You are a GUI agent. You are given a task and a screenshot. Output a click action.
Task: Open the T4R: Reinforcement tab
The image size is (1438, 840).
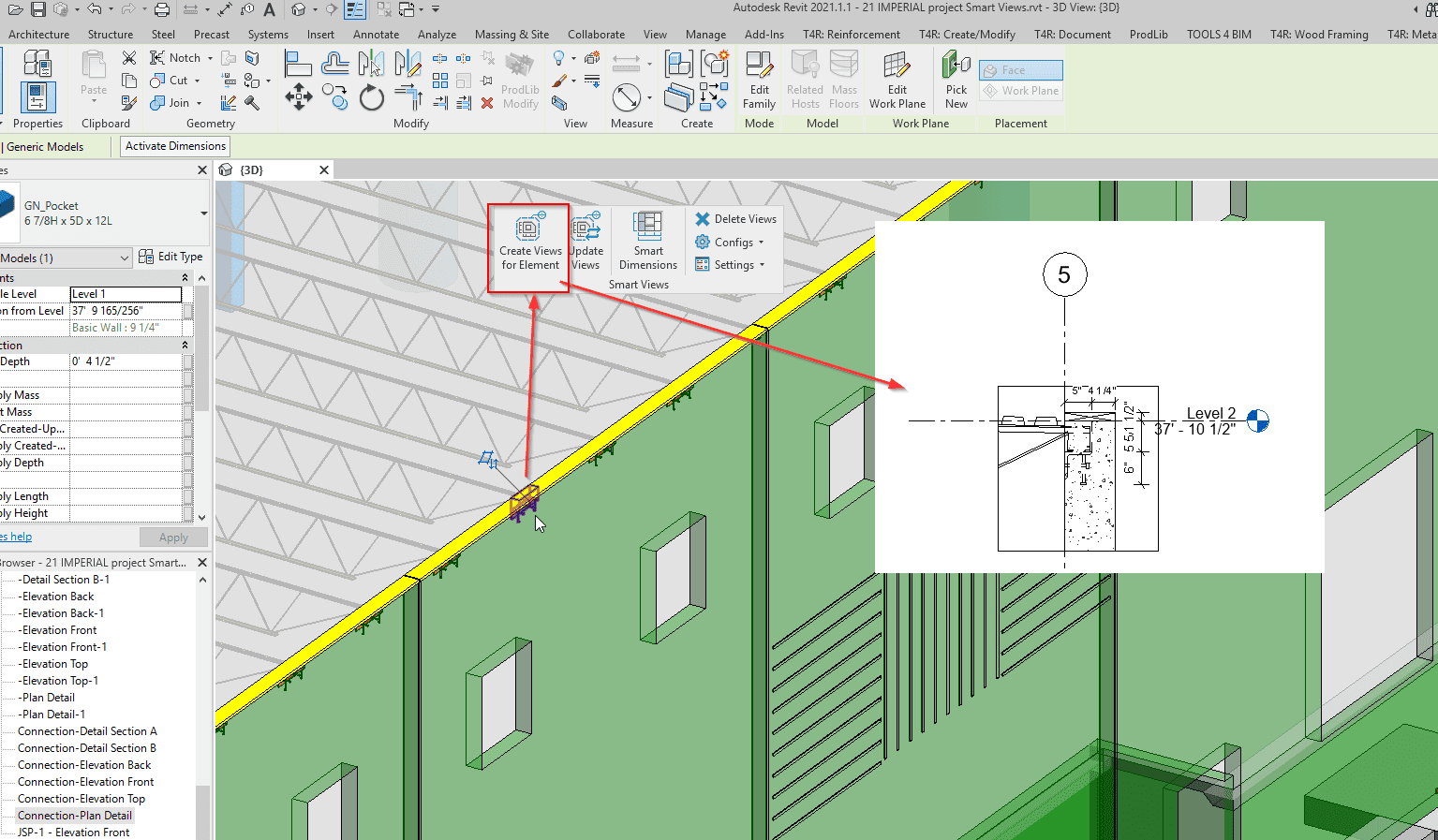[851, 35]
